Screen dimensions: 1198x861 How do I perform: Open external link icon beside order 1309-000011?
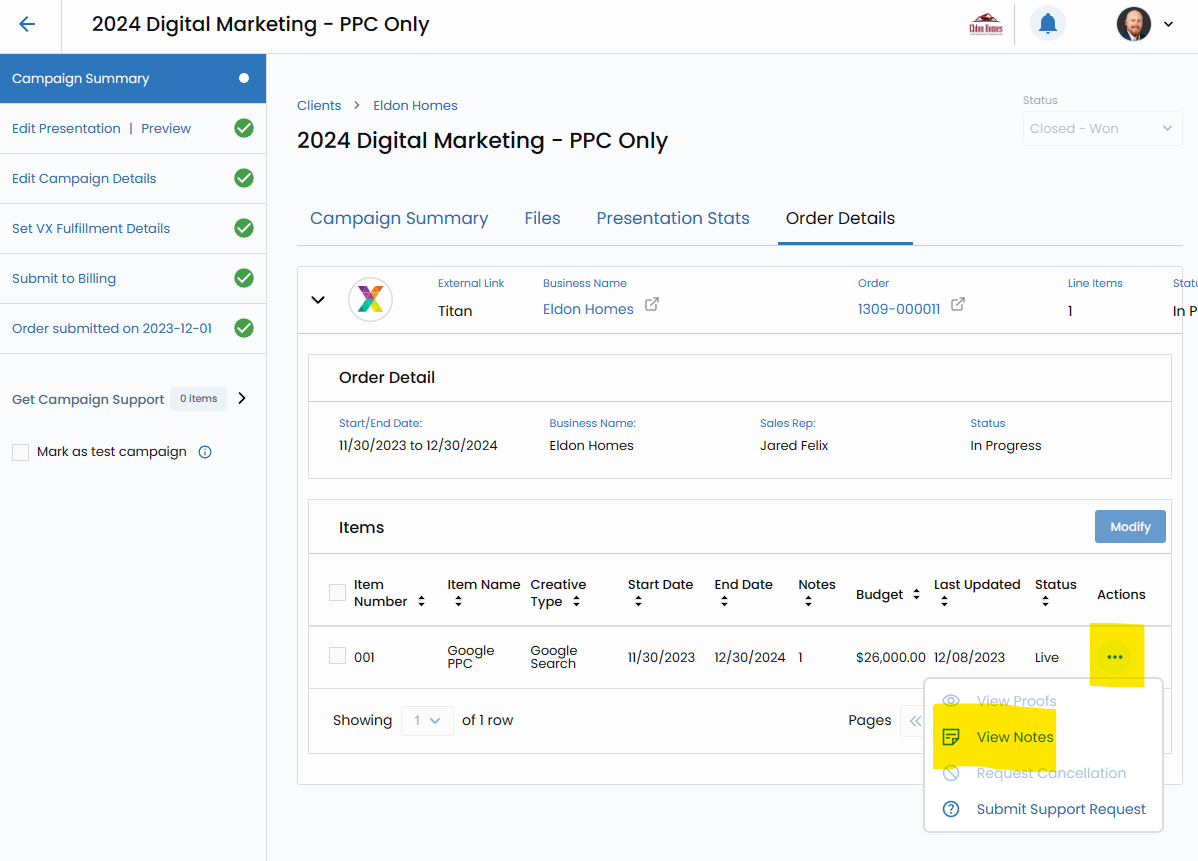coord(957,305)
